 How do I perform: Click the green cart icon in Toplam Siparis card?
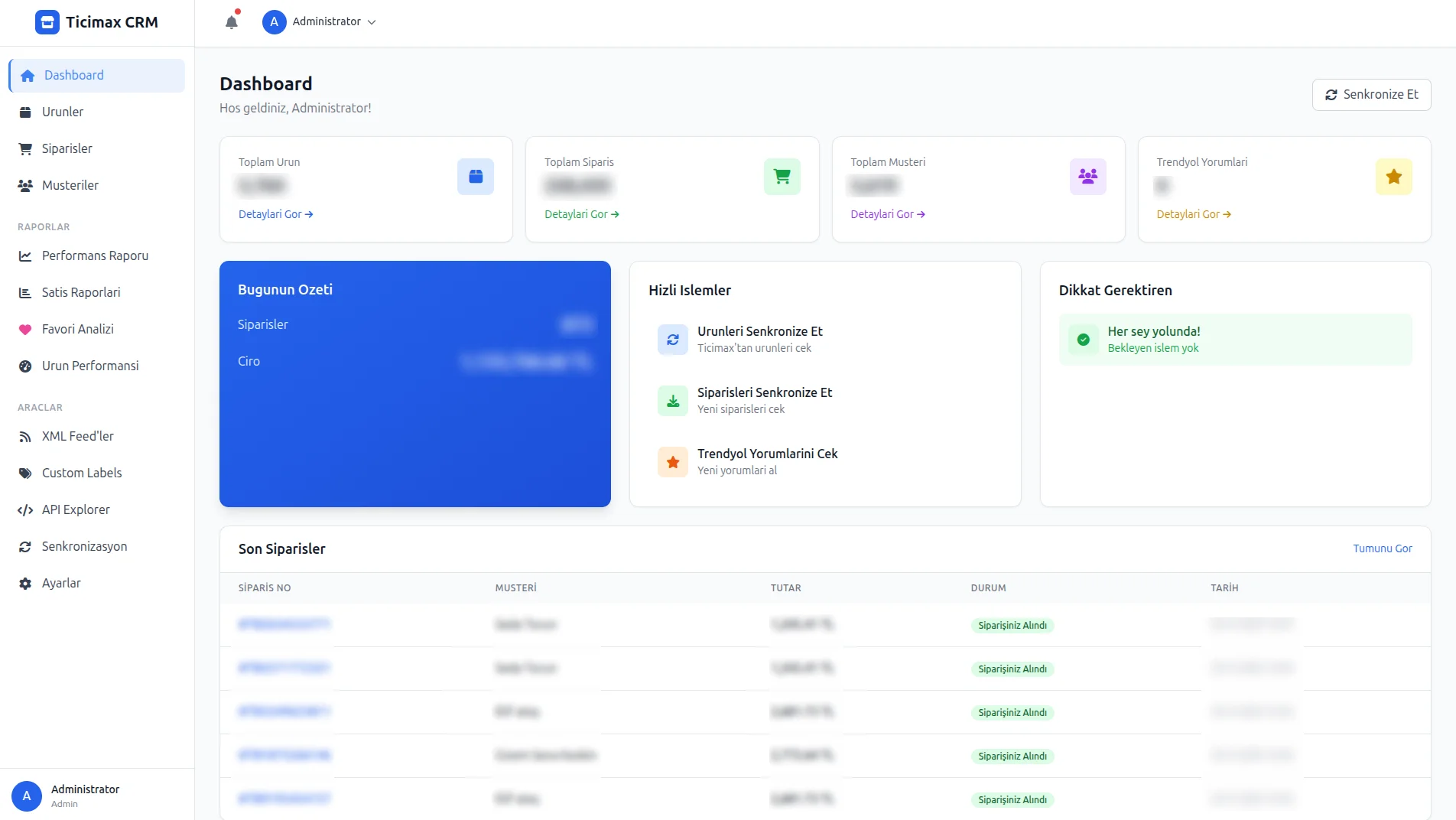pyautogui.click(x=782, y=177)
